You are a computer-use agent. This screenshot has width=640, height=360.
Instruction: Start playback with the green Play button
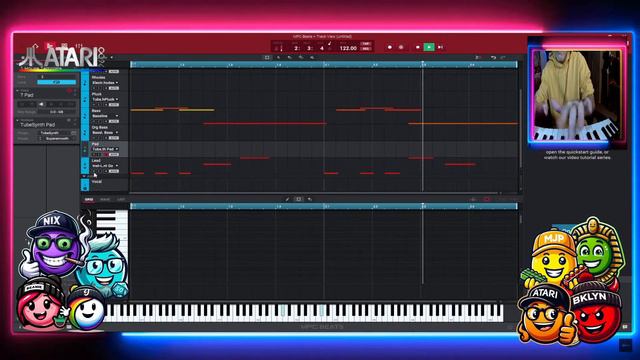[x=429, y=47]
